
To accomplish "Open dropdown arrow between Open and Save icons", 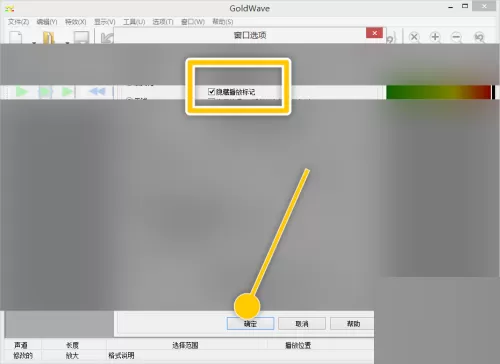I will (67, 42).
